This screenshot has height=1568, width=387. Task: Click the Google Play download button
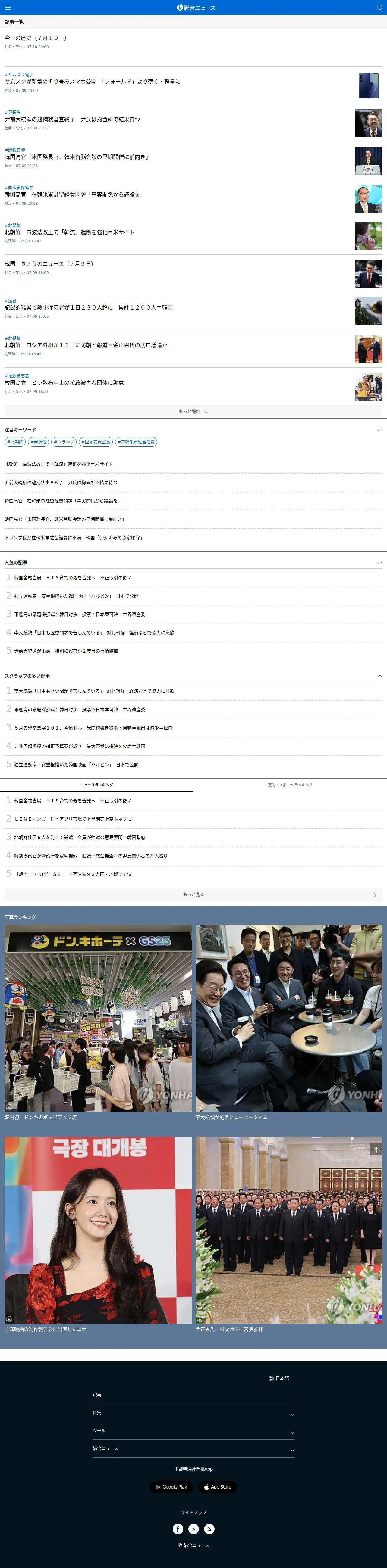pyautogui.click(x=171, y=1486)
